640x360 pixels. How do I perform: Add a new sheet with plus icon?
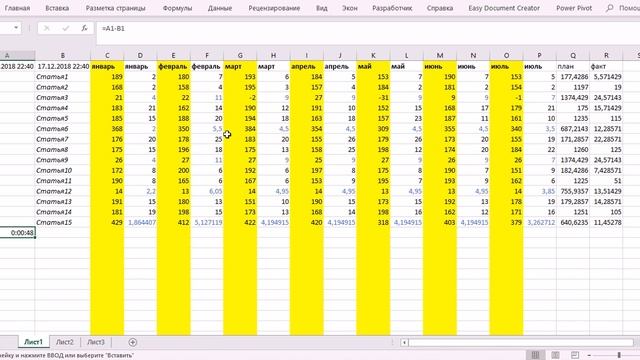click(x=132, y=342)
